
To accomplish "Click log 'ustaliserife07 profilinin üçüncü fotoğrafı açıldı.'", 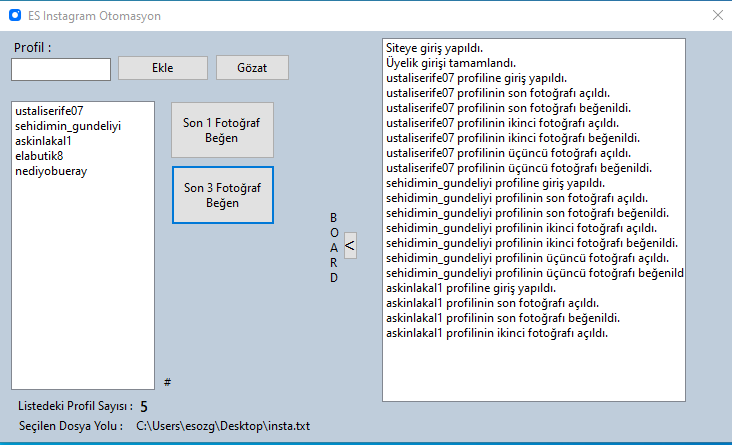I will tap(508, 153).
